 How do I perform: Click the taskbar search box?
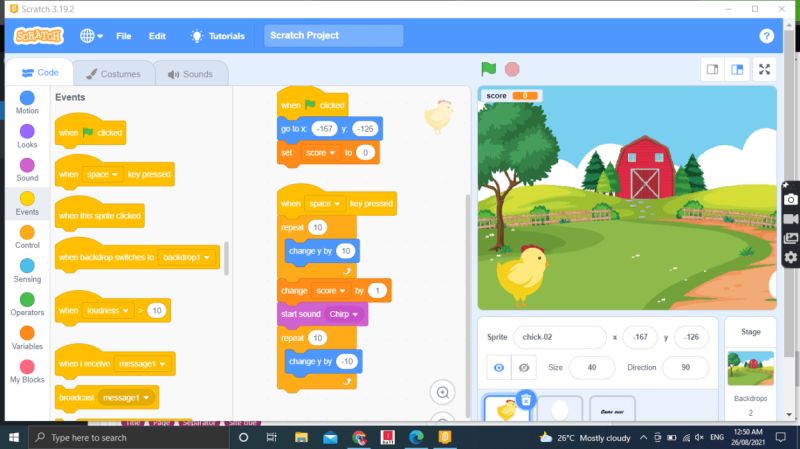[x=128, y=437]
